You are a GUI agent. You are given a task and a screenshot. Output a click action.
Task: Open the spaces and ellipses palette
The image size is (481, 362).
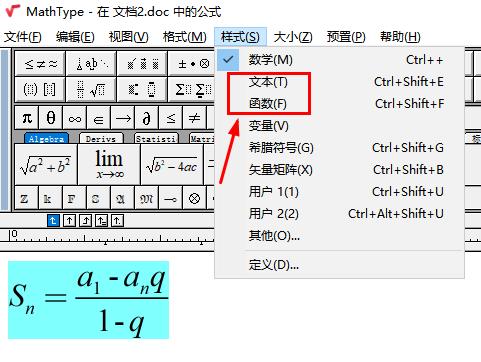(x=91, y=63)
